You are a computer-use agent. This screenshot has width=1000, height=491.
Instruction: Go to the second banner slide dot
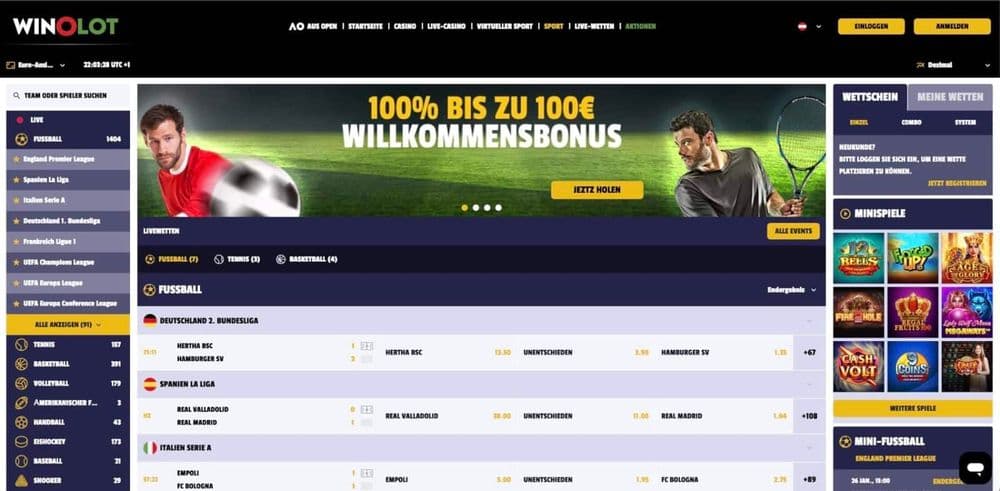click(x=476, y=208)
